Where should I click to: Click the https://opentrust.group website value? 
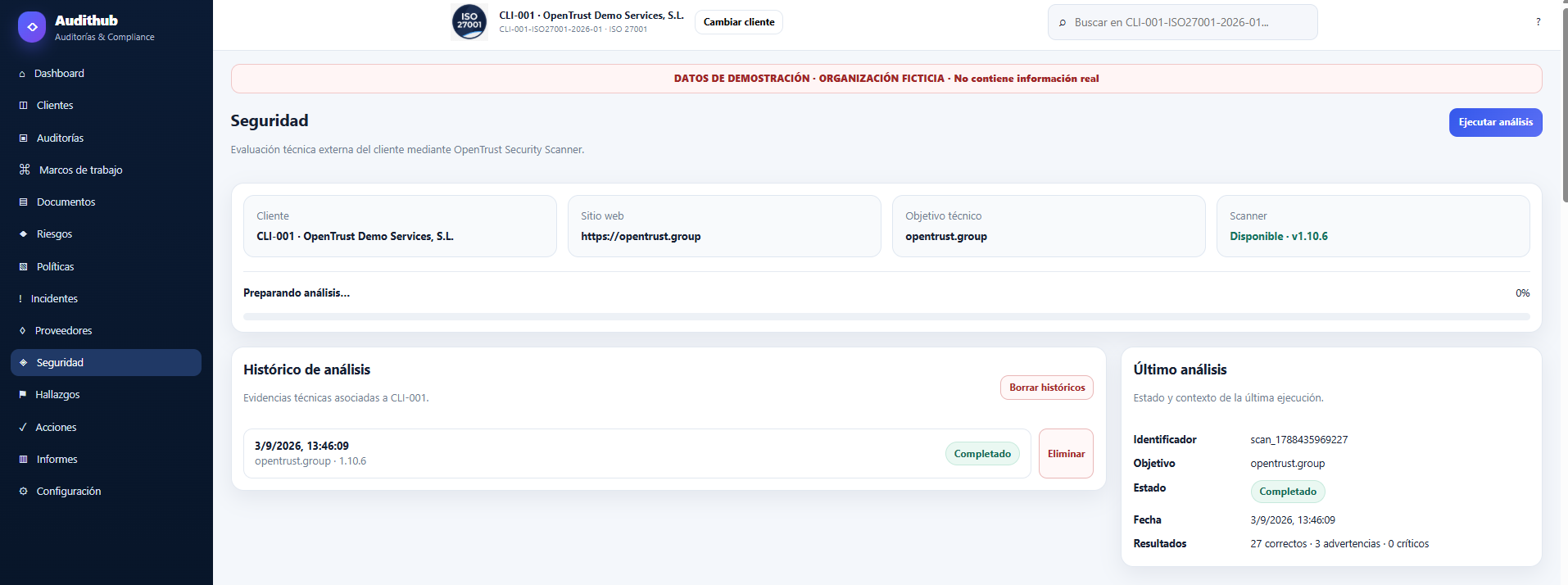pos(641,237)
